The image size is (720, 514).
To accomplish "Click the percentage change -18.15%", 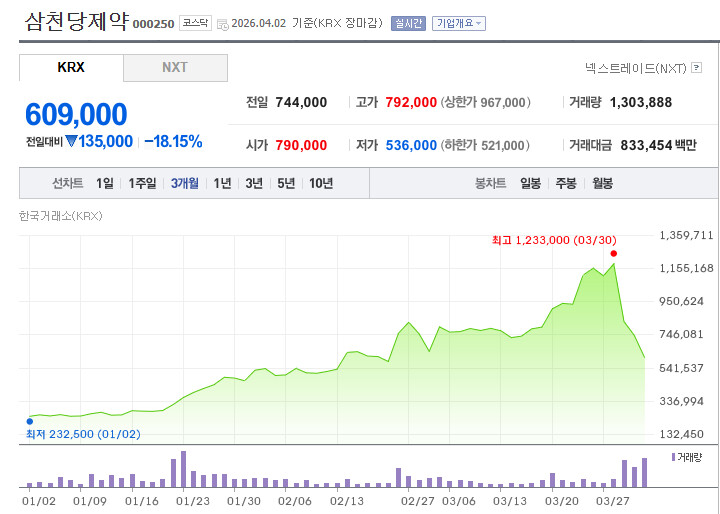I will tap(173, 141).
